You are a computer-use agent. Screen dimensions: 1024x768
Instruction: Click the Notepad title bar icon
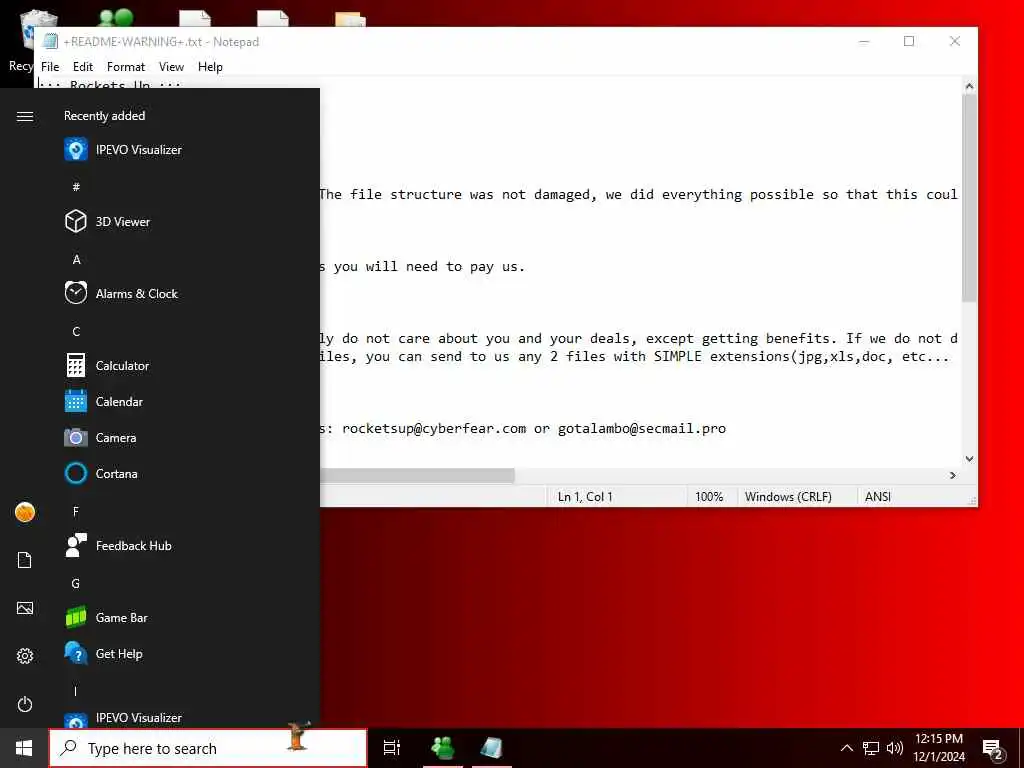50,41
